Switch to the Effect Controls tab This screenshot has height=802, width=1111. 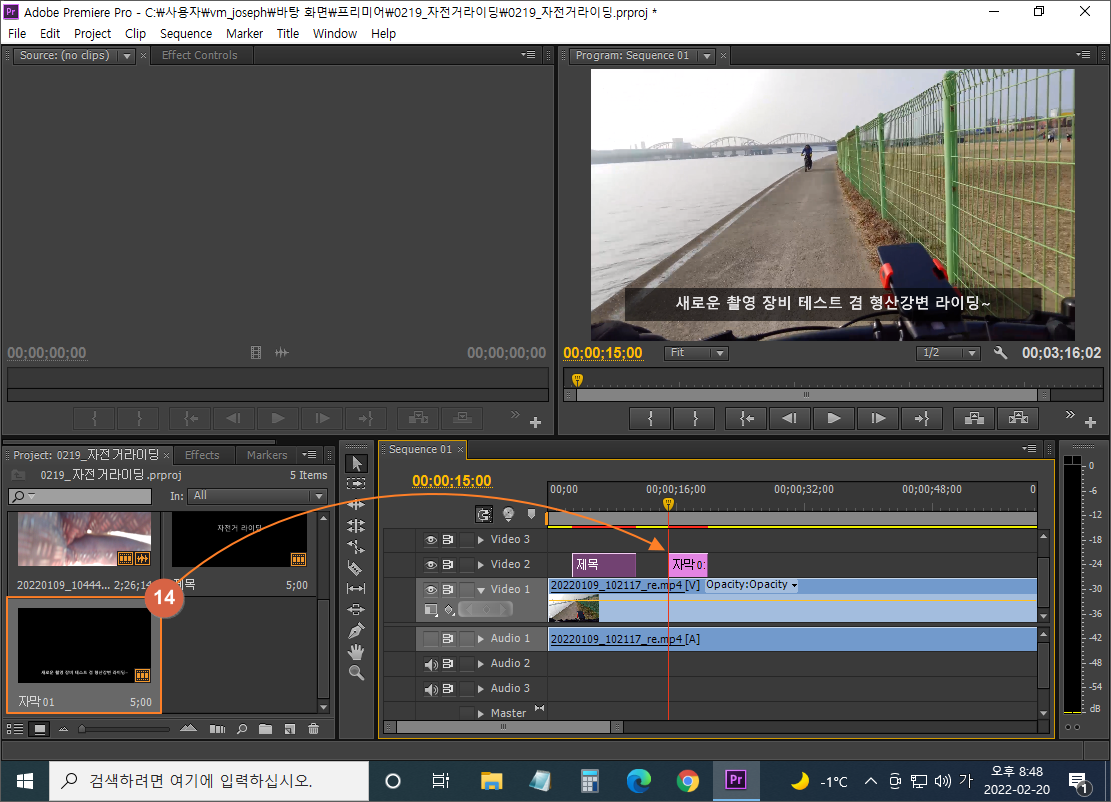[x=200, y=55]
